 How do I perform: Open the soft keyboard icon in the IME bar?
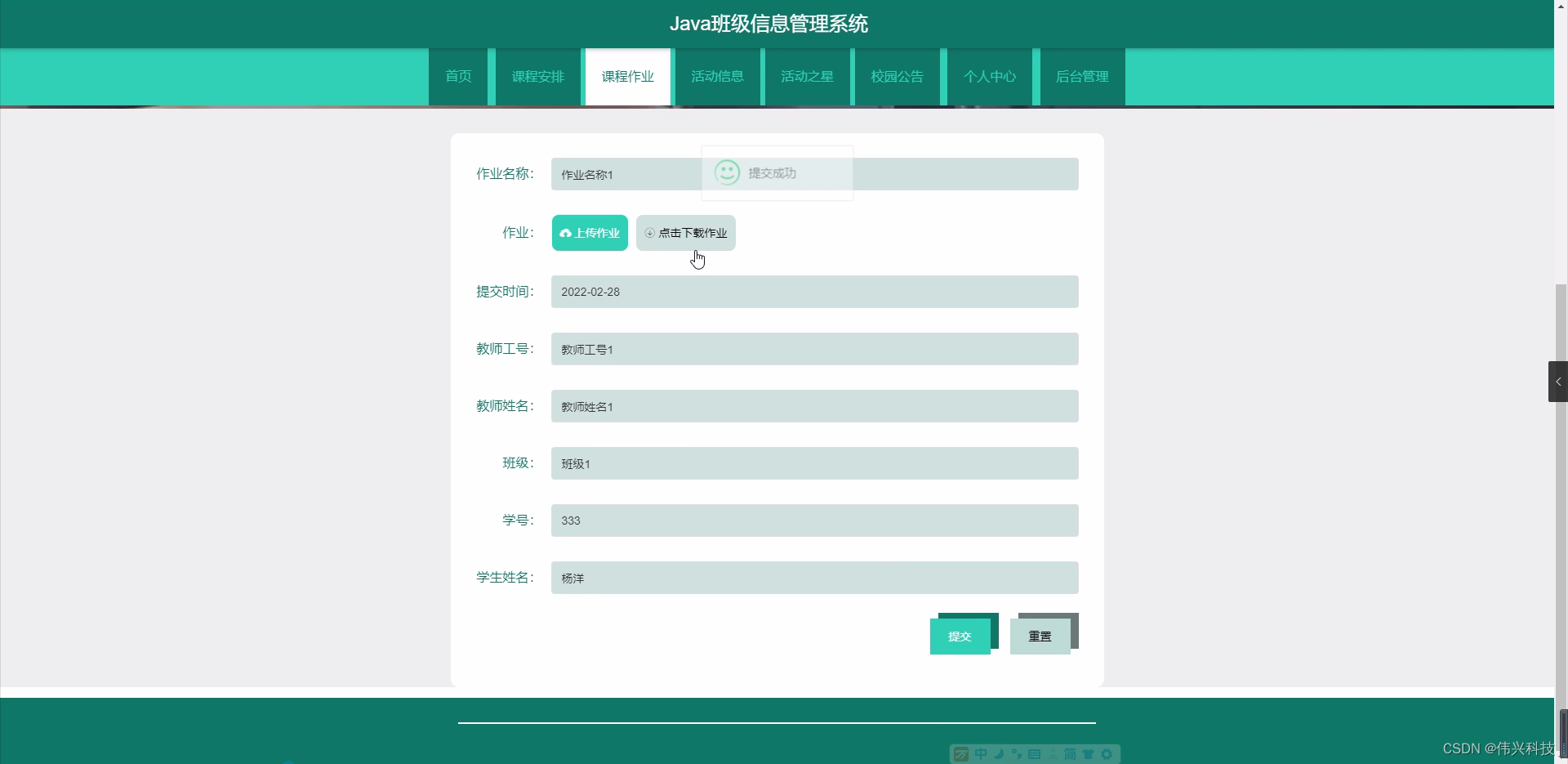click(1034, 753)
